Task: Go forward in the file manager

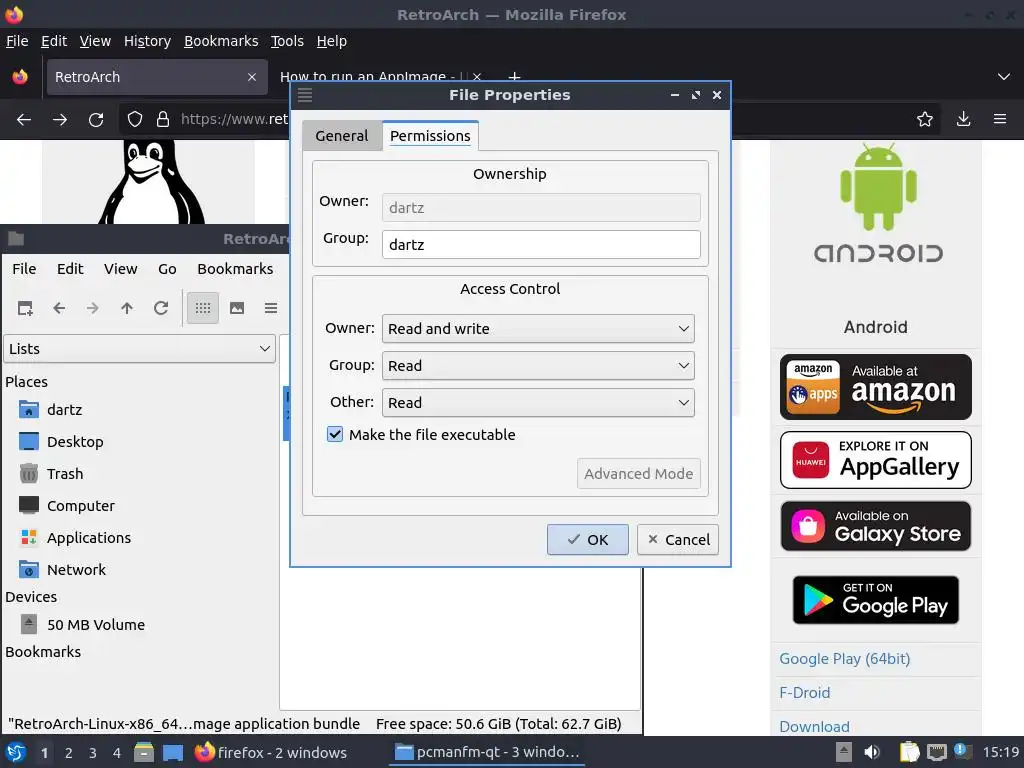Action: tap(93, 308)
